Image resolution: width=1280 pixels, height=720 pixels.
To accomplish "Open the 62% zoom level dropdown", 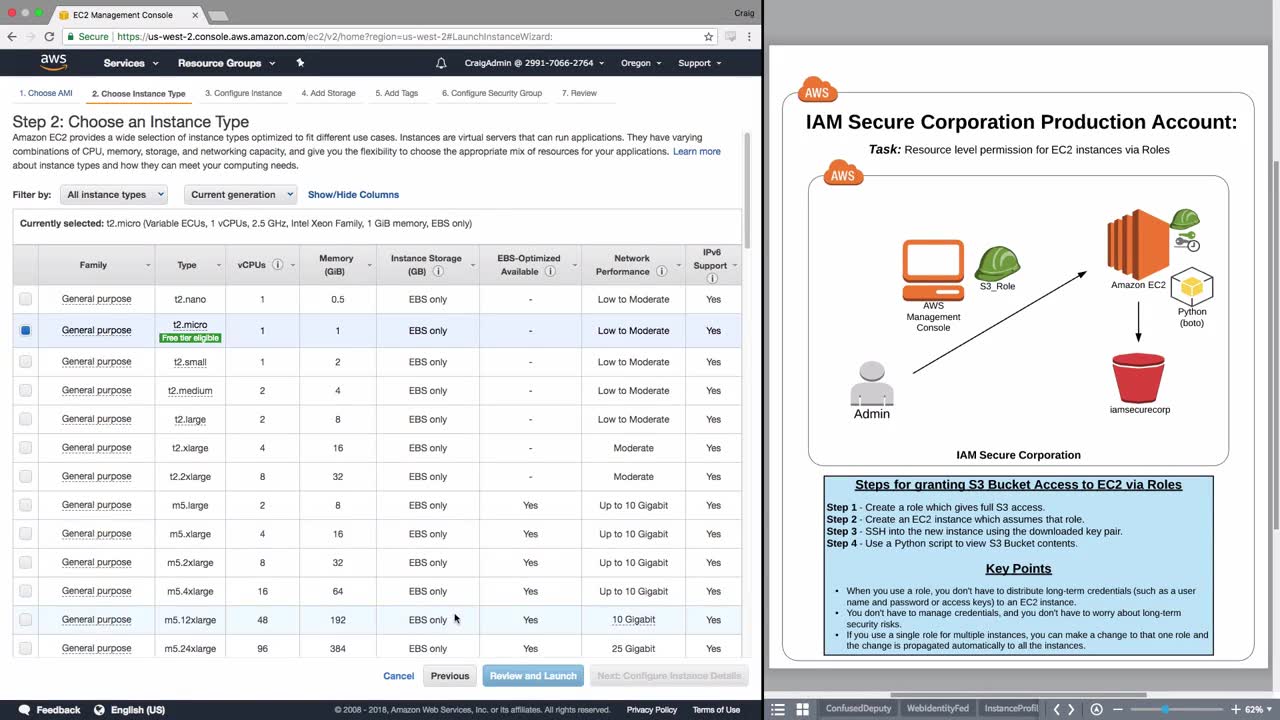I will pyautogui.click(x=1257, y=709).
